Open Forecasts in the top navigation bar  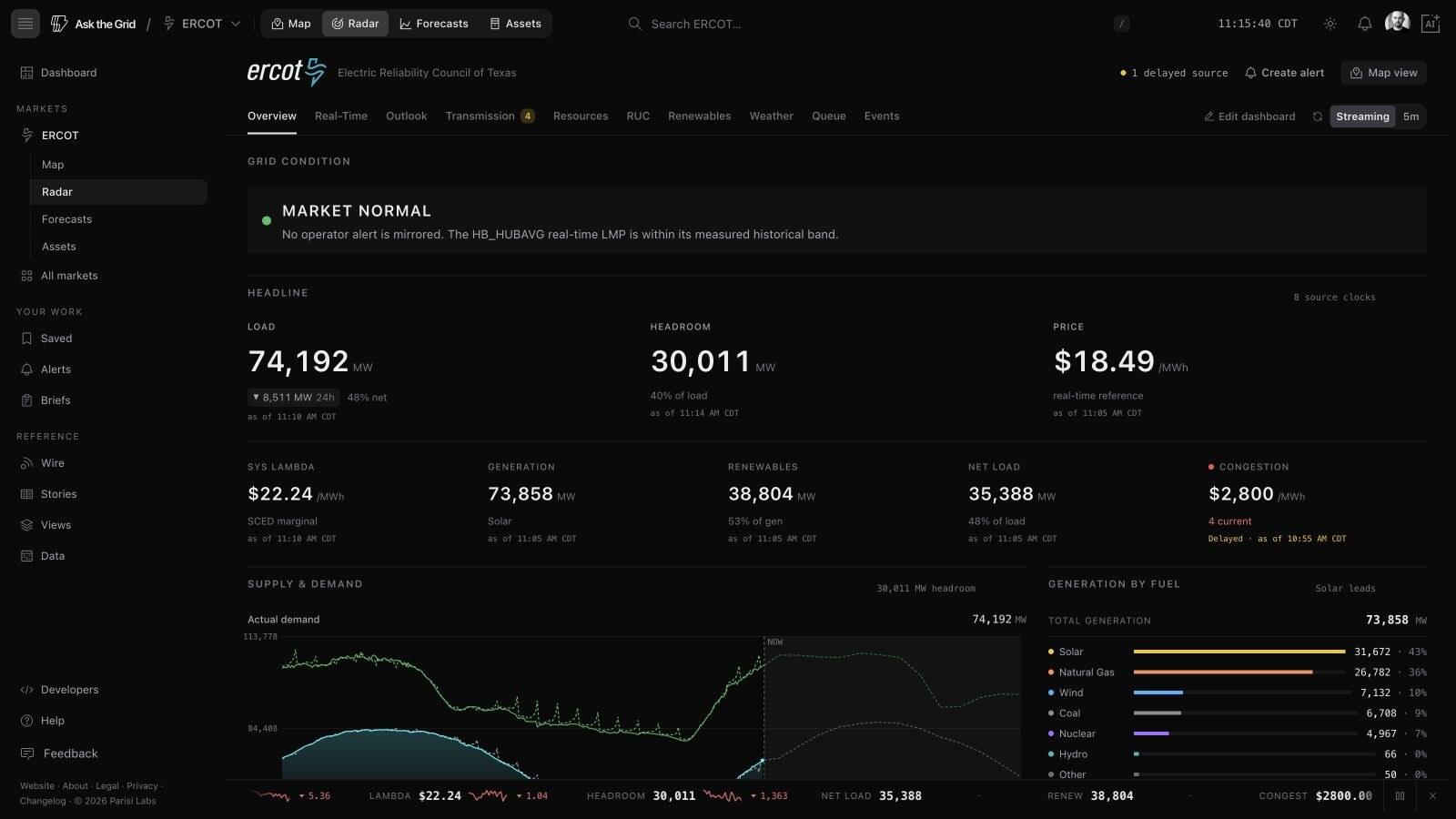tap(434, 24)
